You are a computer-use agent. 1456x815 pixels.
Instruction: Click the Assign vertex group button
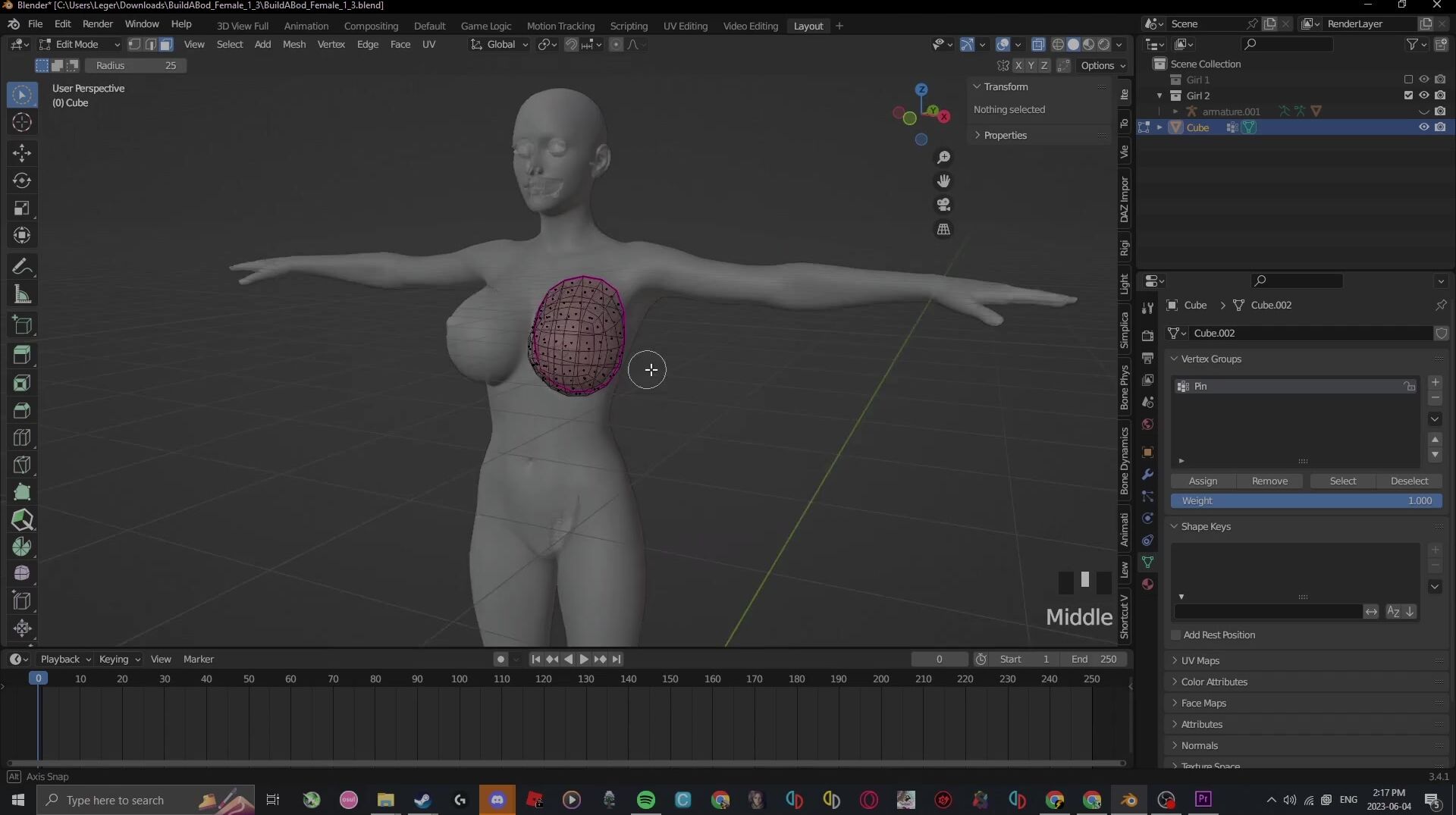point(1202,481)
